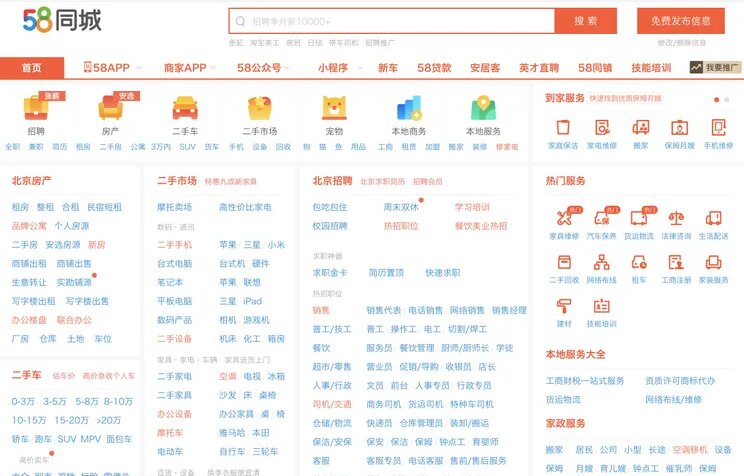Open the 本地服务 map pin icon
The height and width of the screenshot is (476, 744).
click(x=483, y=108)
